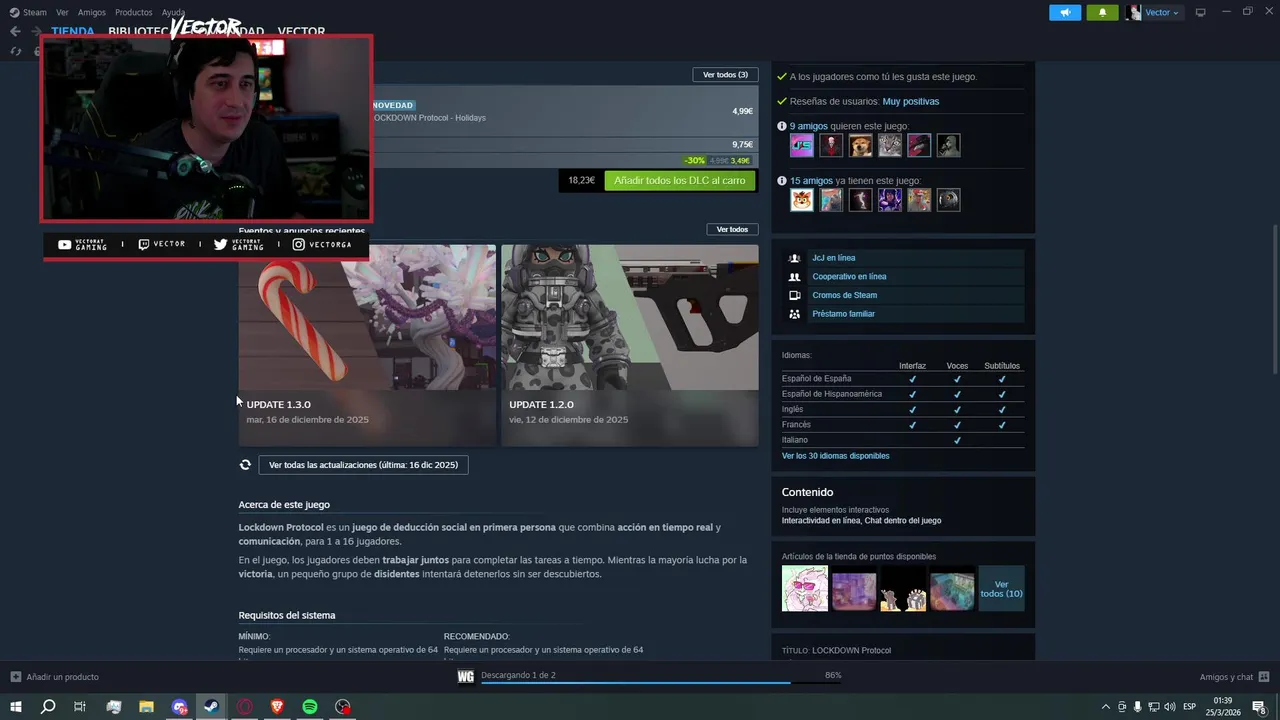
Task: Click the -30% discount badge
Action: [x=695, y=161]
